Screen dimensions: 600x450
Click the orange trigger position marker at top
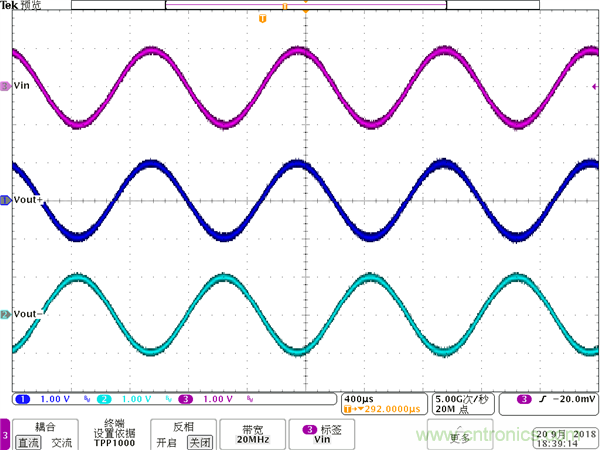pyautogui.click(x=263, y=19)
